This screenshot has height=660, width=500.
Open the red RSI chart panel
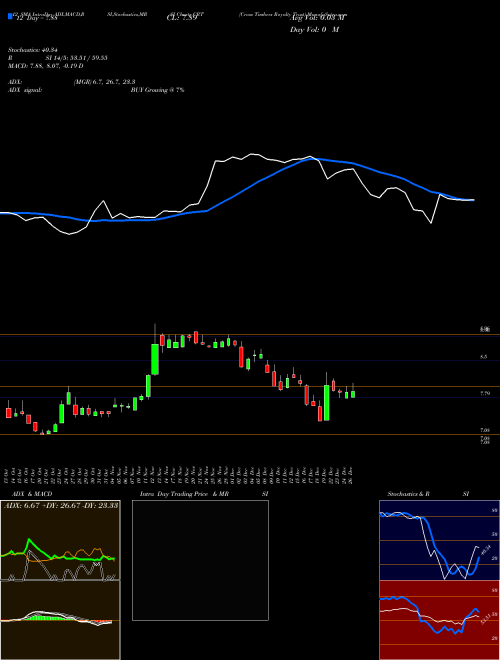pyautogui.click(x=439, y=620)
